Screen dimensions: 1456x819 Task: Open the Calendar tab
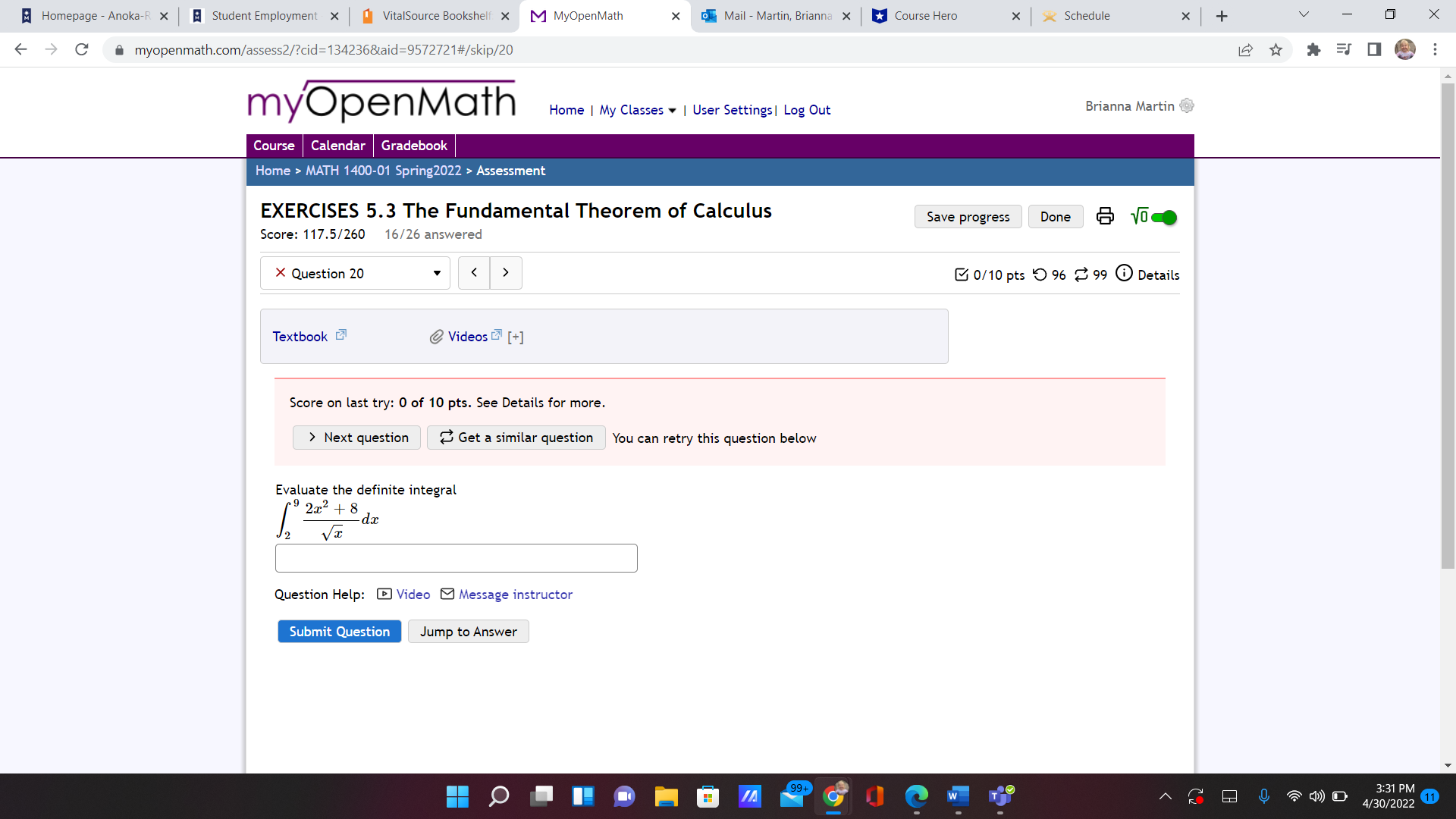[337, 146]
